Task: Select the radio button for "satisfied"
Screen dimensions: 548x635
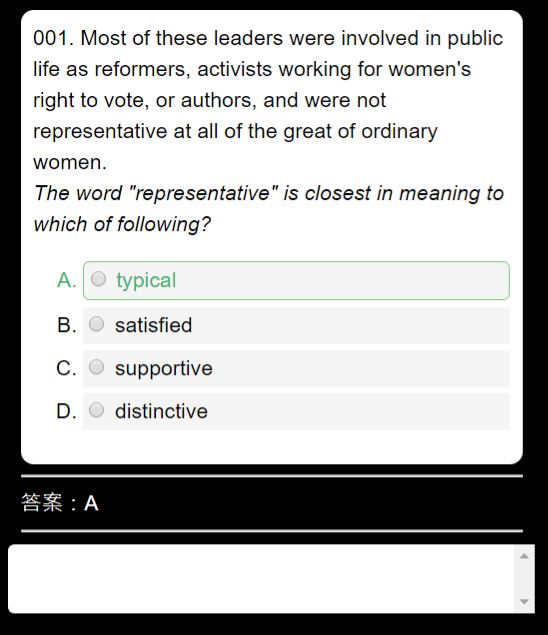Action: (96, 324)
